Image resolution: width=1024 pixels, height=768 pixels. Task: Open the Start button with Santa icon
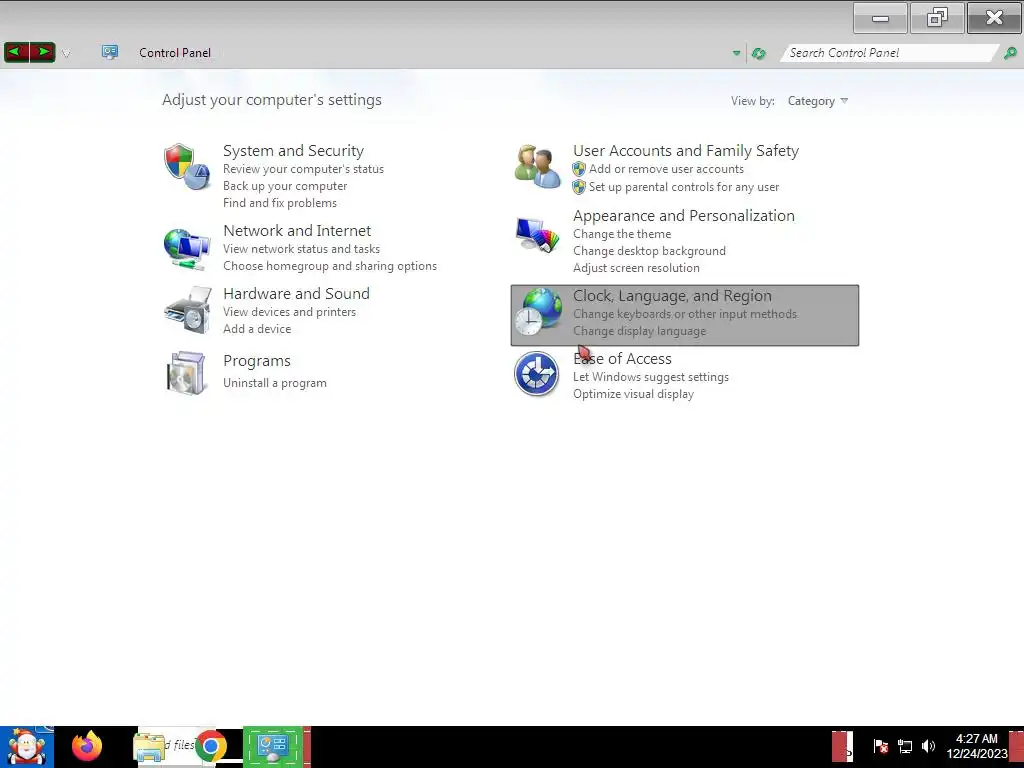pos(27,747)
